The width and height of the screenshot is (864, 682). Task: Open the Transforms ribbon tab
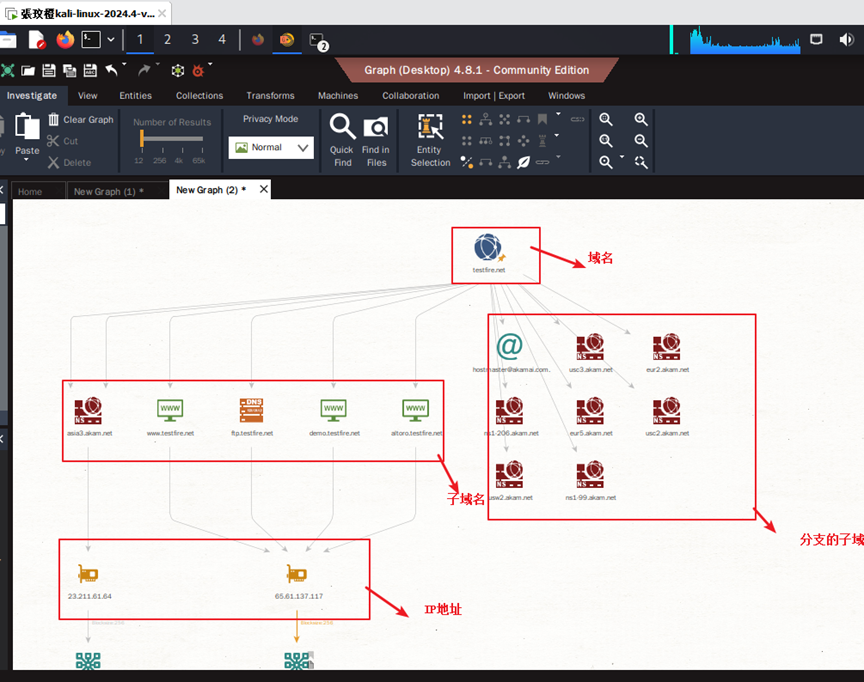point(271,95)
